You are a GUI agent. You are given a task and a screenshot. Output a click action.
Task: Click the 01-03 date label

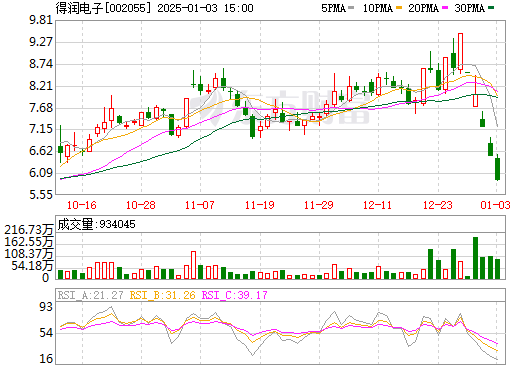pos(495,205)
